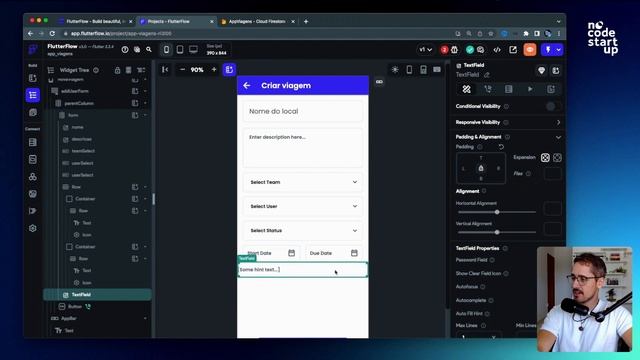Collapse the parentColumn tree node arrow

click(145, 103)
